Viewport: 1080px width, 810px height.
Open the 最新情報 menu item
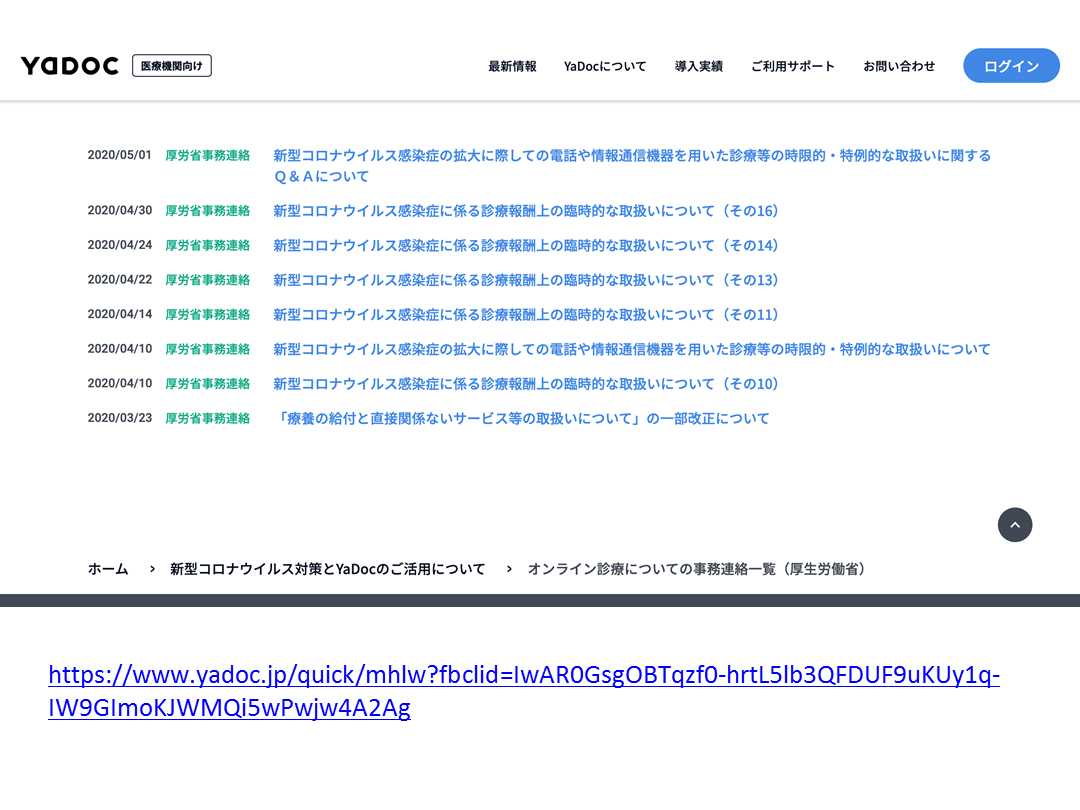tap(512, 66)
